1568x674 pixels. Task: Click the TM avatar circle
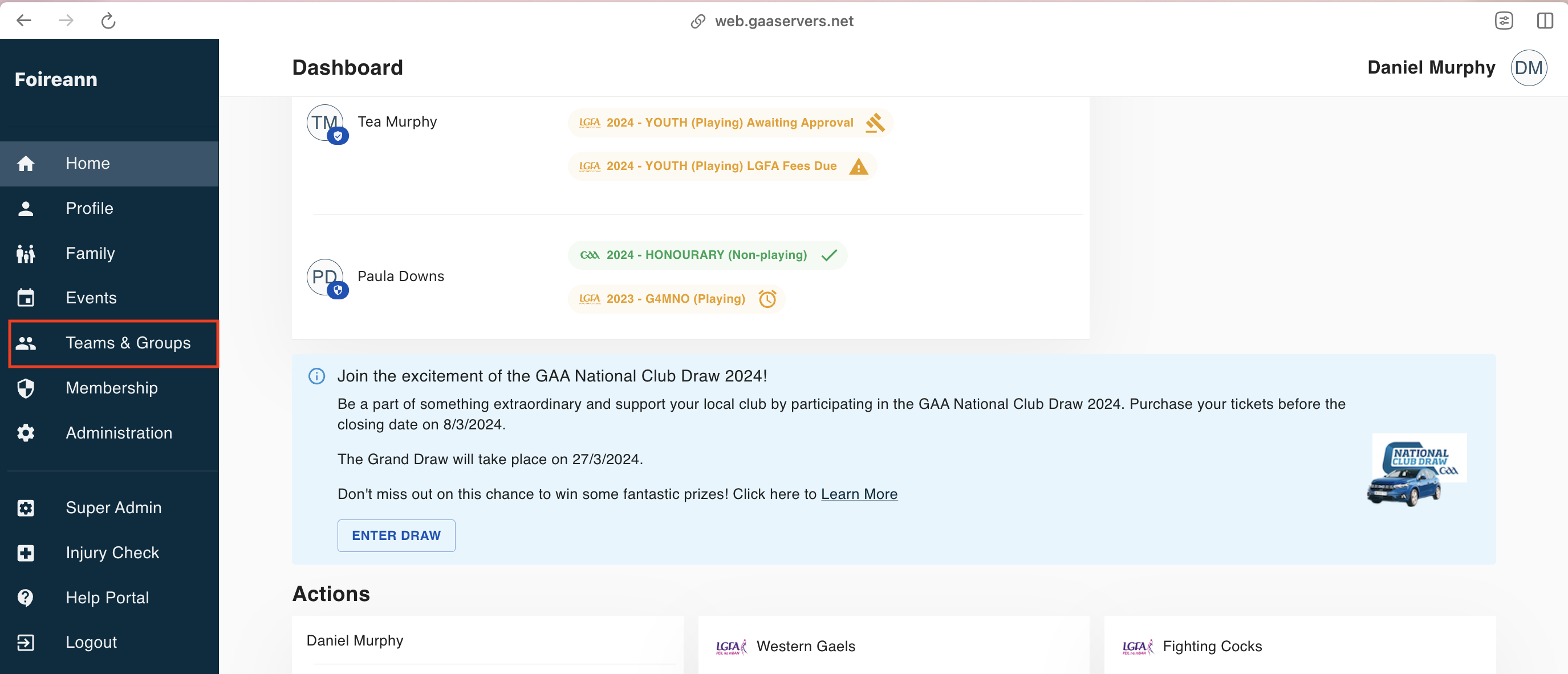[x=324, y=123]
